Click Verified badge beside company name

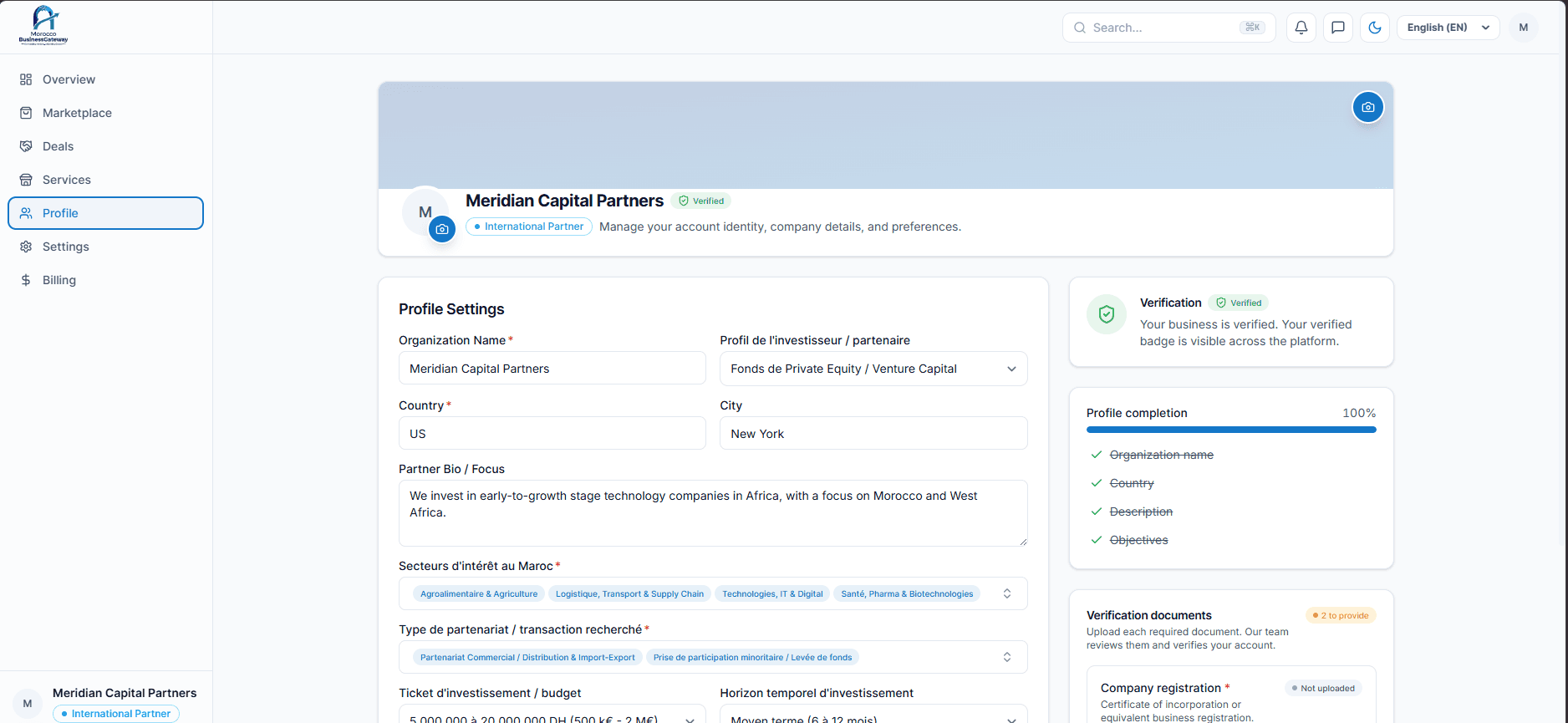tap(701, 201)
